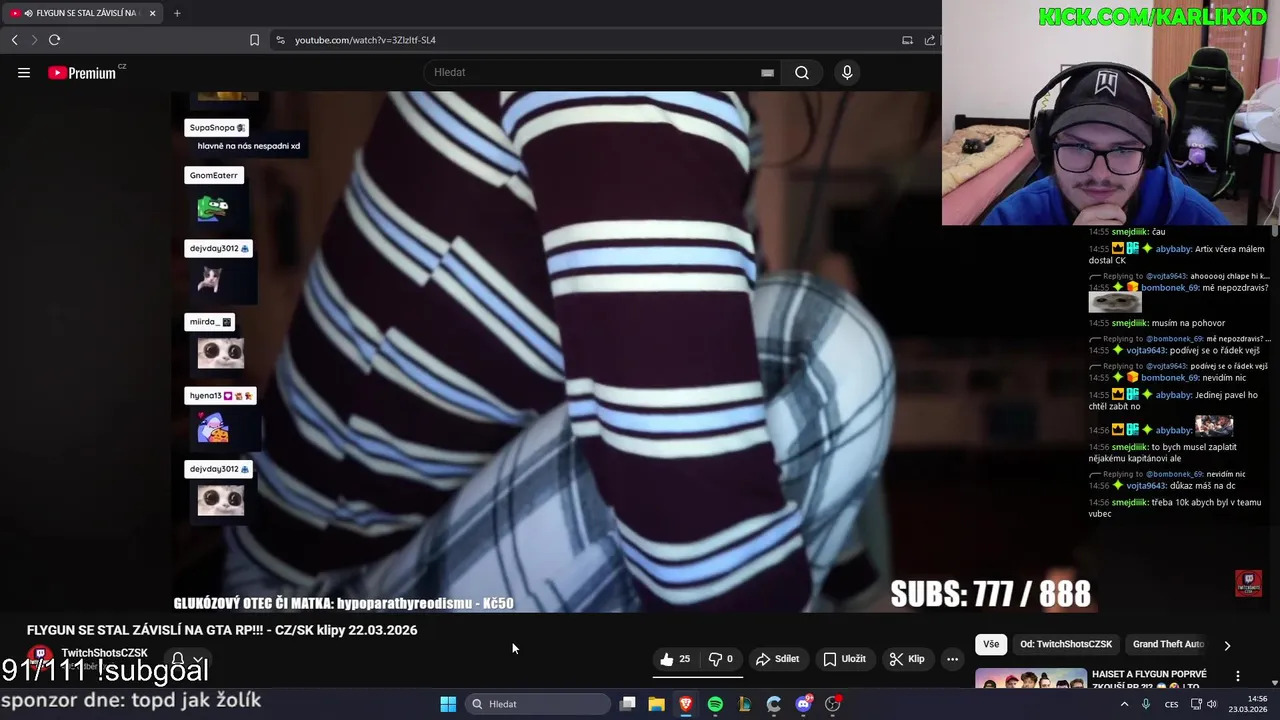This screenshot has height=720, width=1280.
Task: Click the system tray microphone icon
Action: coord(1146,704)
